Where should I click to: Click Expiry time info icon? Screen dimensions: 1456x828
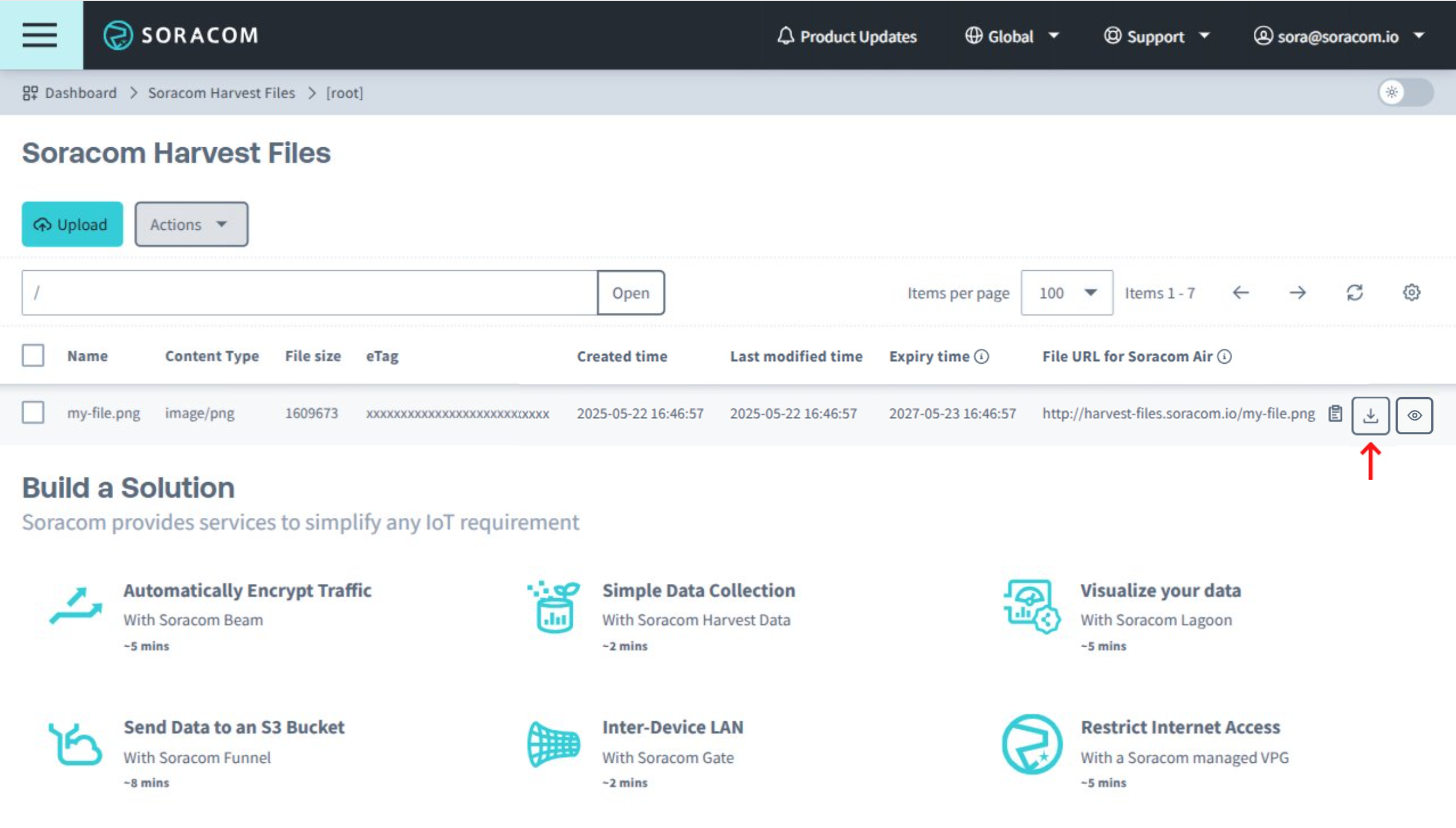coord(981,356)
